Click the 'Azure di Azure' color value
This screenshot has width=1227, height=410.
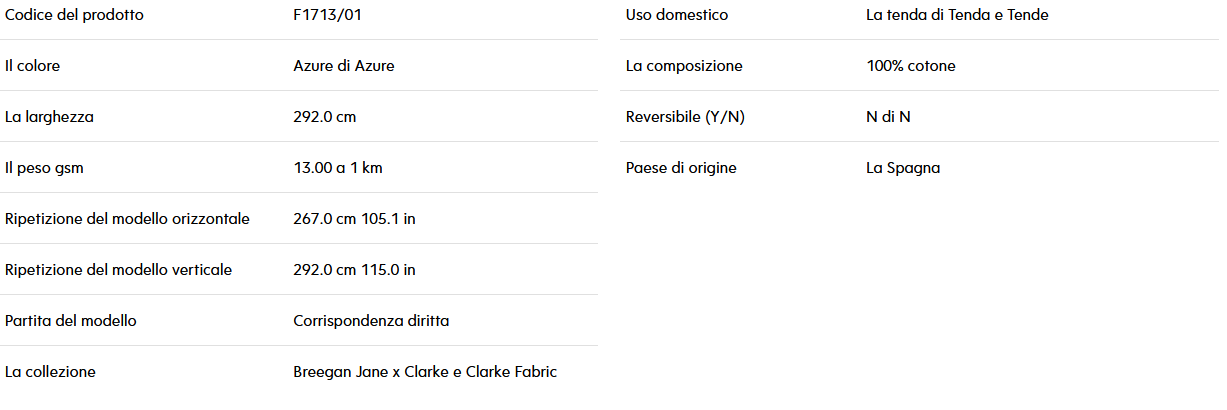pyautogui.click(x=344, y=66)
